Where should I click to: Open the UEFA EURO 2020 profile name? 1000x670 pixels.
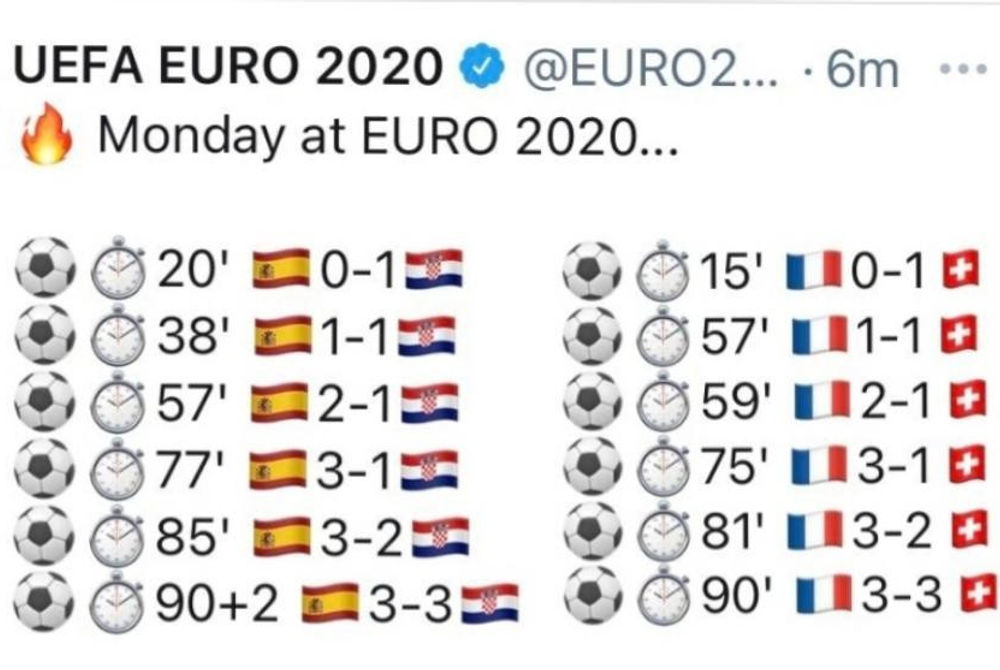point(229,68)
